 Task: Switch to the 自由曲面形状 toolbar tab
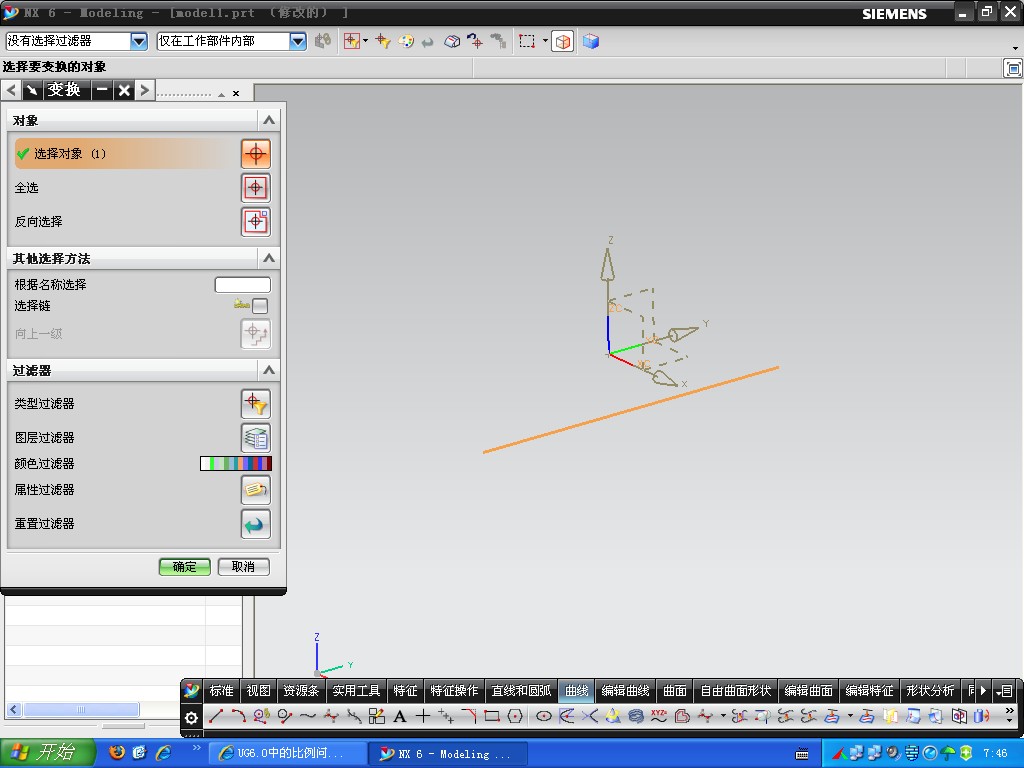(x=735, y=690)
